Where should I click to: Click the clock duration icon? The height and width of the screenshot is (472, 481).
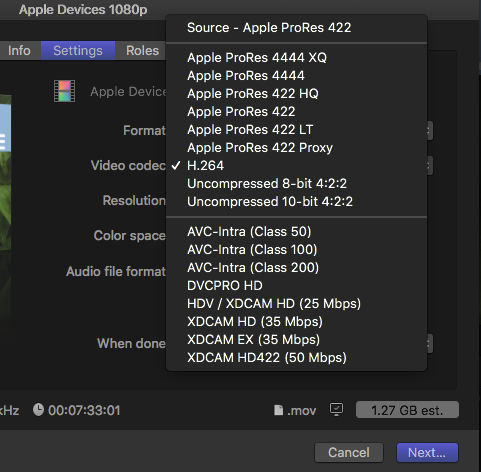(x=38, y=410)
